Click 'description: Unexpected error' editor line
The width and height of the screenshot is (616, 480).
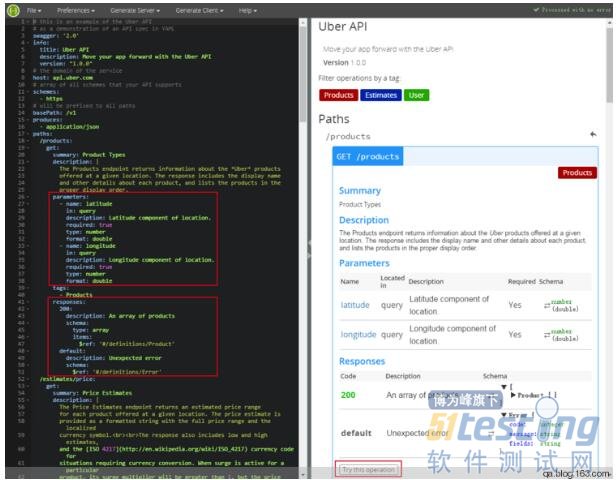click(x=114, y=358)
